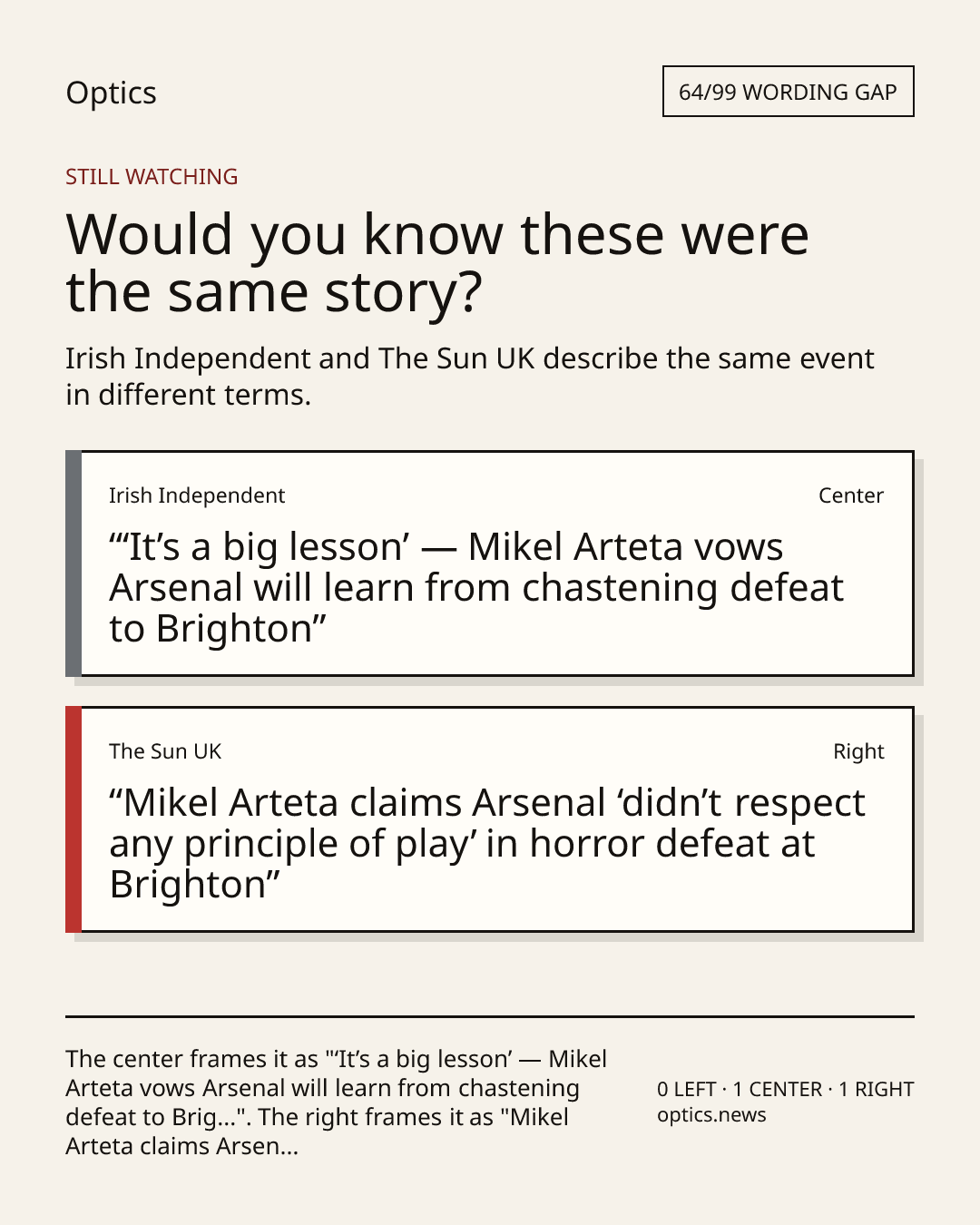Click the STILL WATCHING label
Image resolution: width=980 pixels, height=1225 pixels.
[152, 177]
